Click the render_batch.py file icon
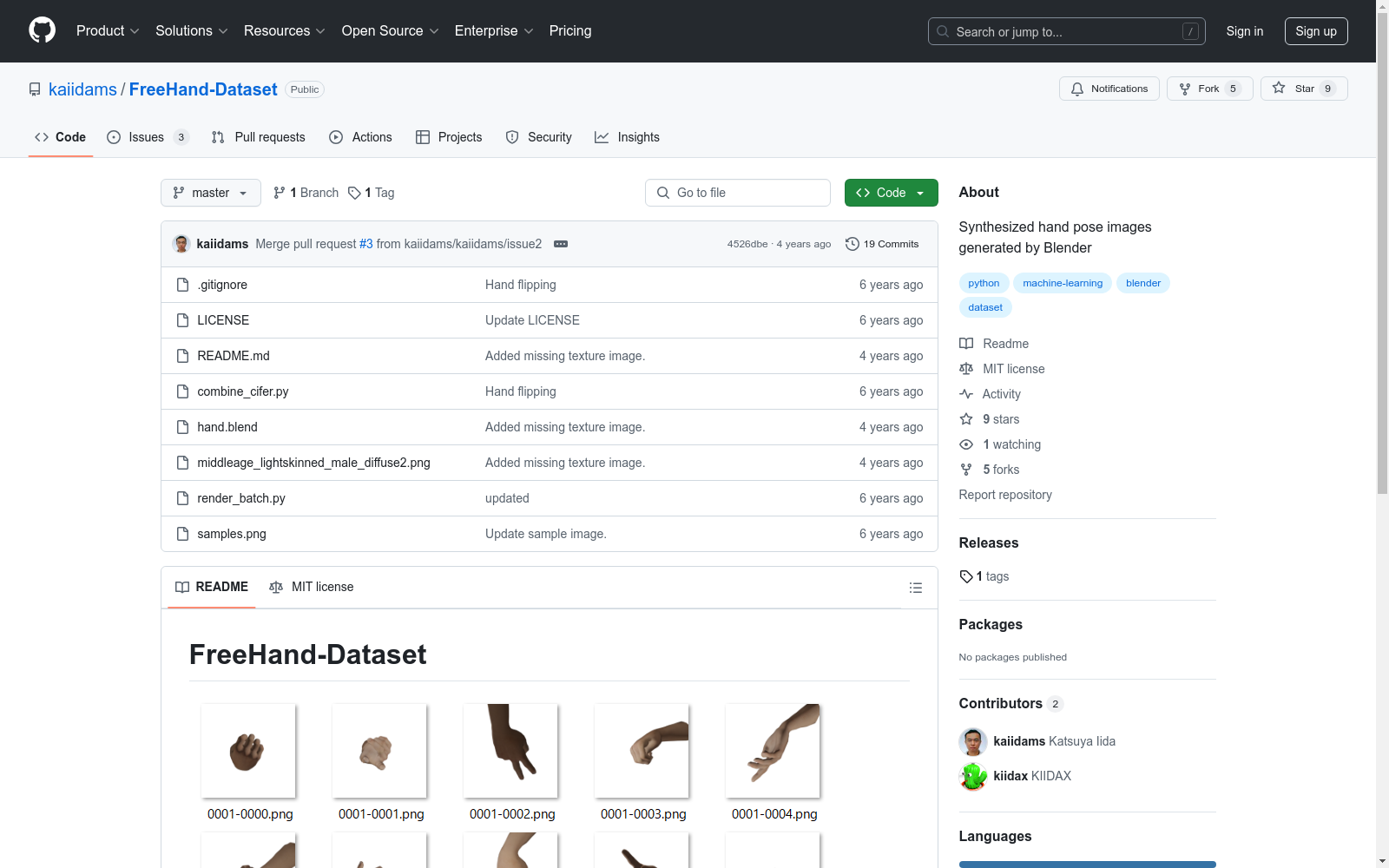The height and width of the screenshot is (868, 1389). (x=182, y=498)
